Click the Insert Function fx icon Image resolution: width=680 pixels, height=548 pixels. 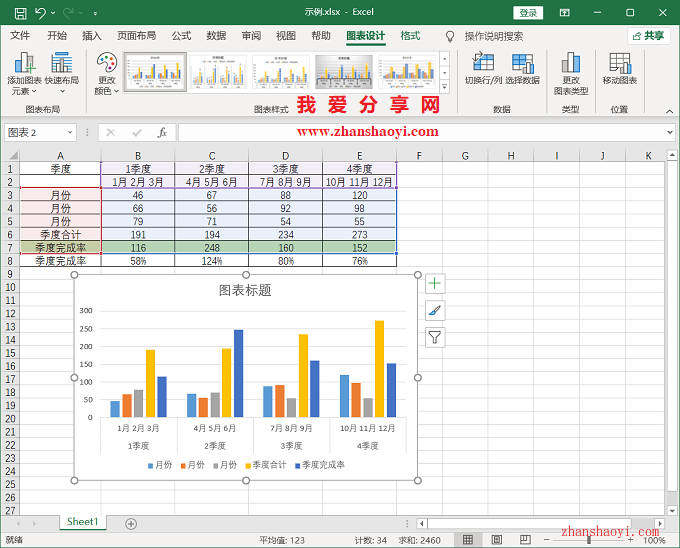point(162,132)
